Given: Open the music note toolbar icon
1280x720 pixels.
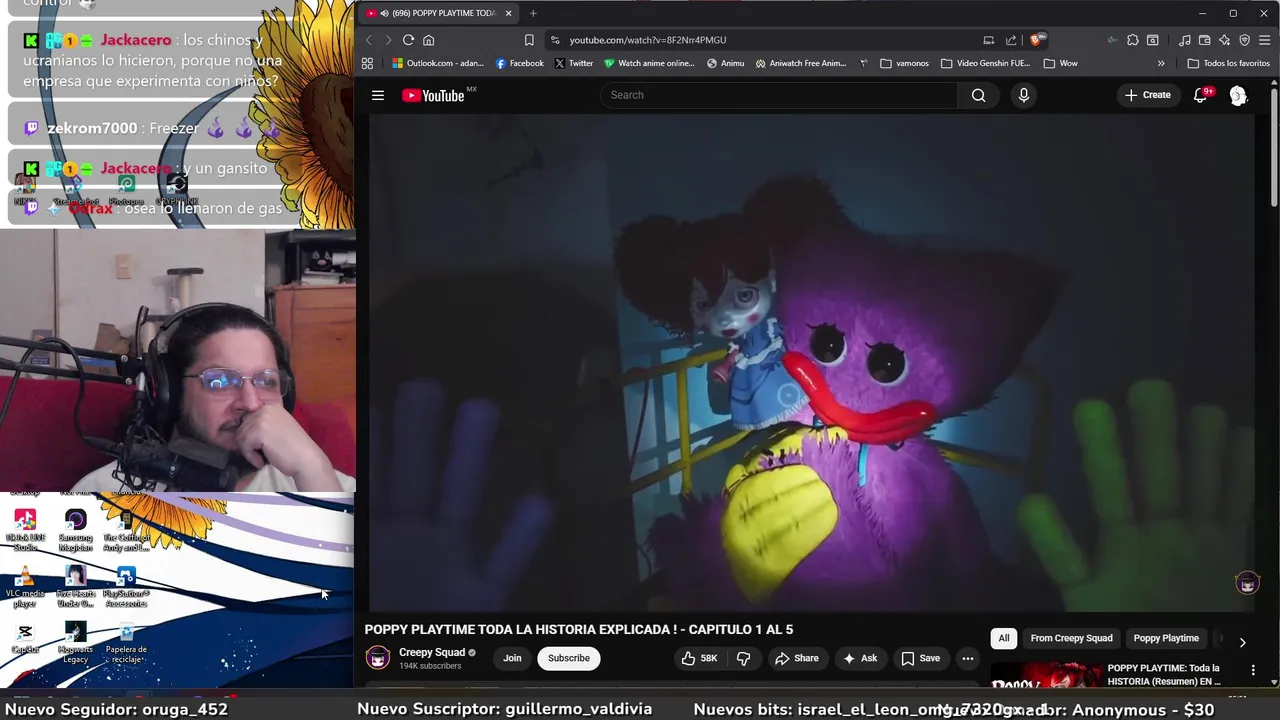Looking at the screenshot, I should [x=1184, y=40].
